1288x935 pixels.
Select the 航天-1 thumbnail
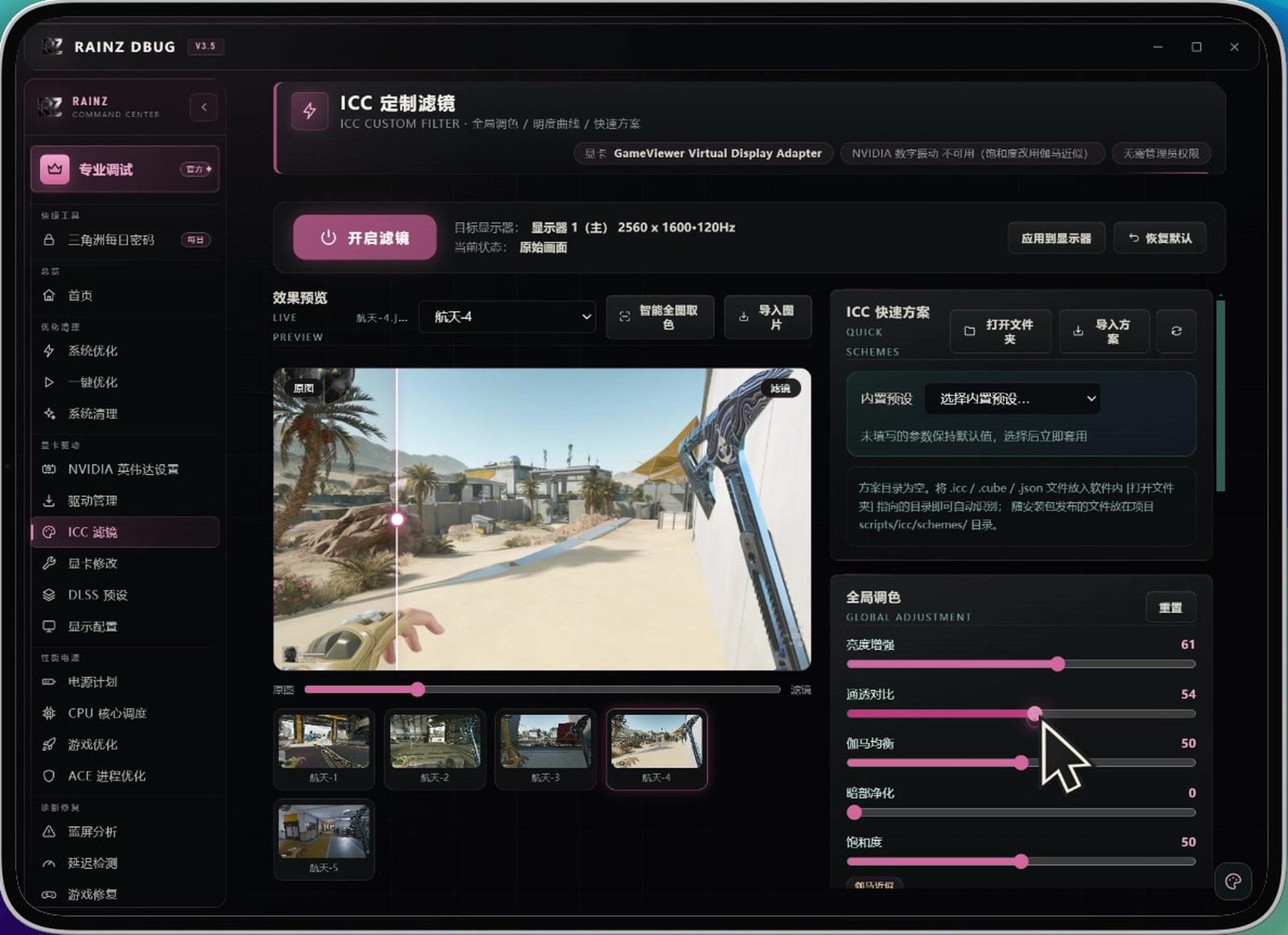click(324, 749)
